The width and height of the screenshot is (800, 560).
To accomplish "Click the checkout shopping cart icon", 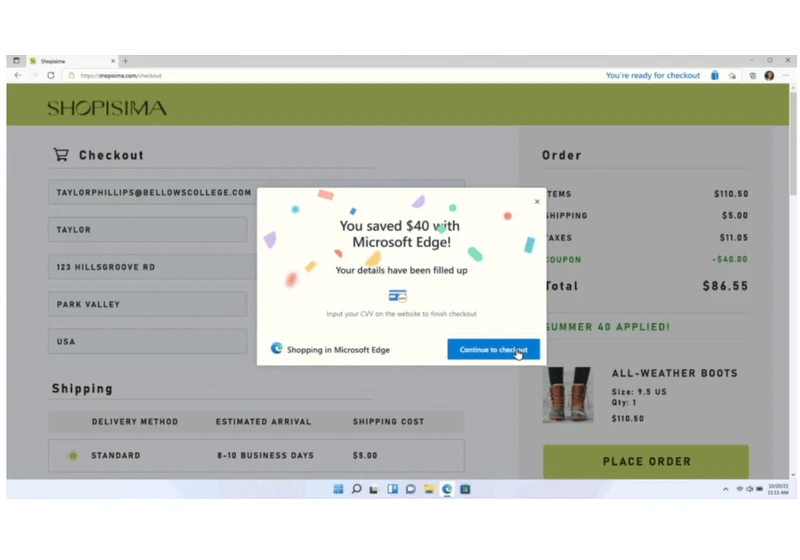I will (61, 154).
